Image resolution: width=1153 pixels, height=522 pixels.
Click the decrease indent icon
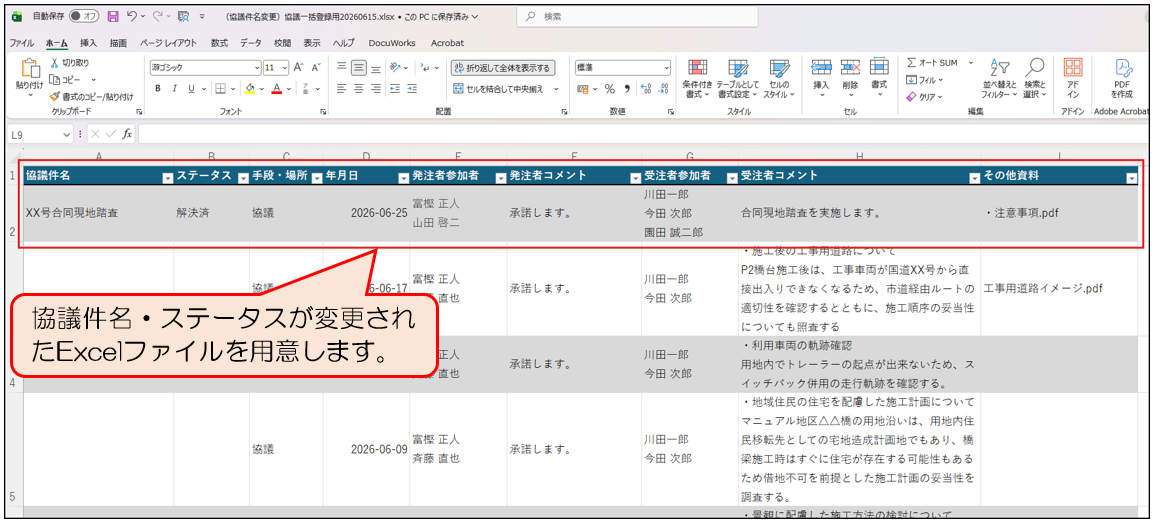point(394,88)
